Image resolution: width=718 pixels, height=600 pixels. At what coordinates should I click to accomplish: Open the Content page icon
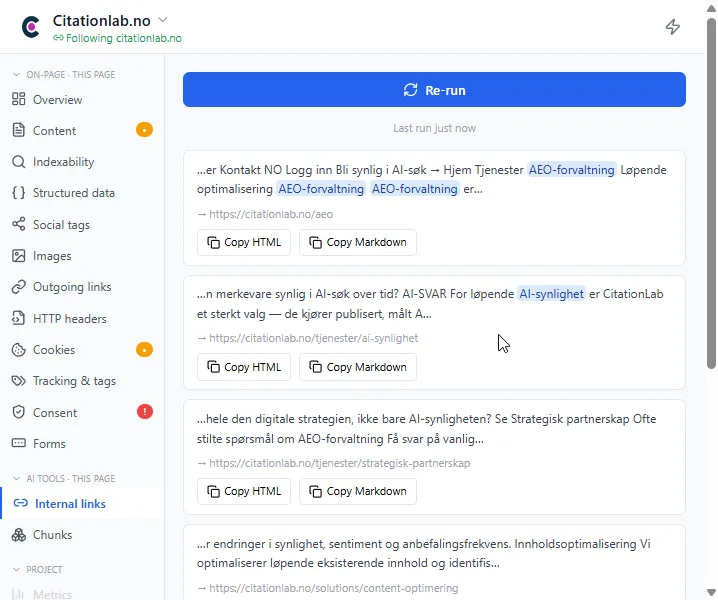coord(18,130)
